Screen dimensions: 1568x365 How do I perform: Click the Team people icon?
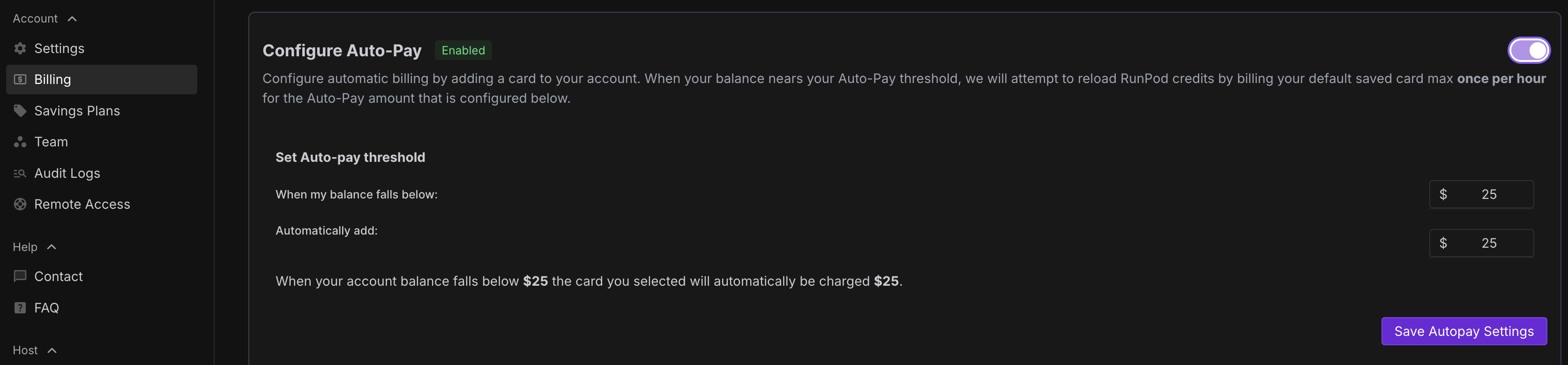[x=20, y=142]
